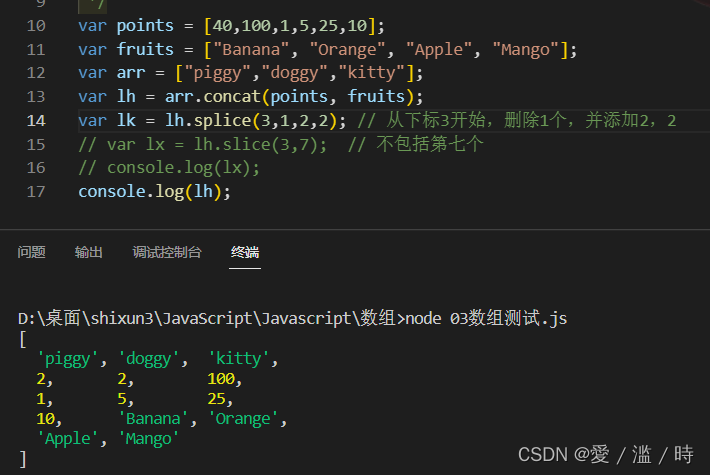Click 'doggy' in the terminal output
The width and height of the screenshot is (710, 475).
tap(149, 359)
